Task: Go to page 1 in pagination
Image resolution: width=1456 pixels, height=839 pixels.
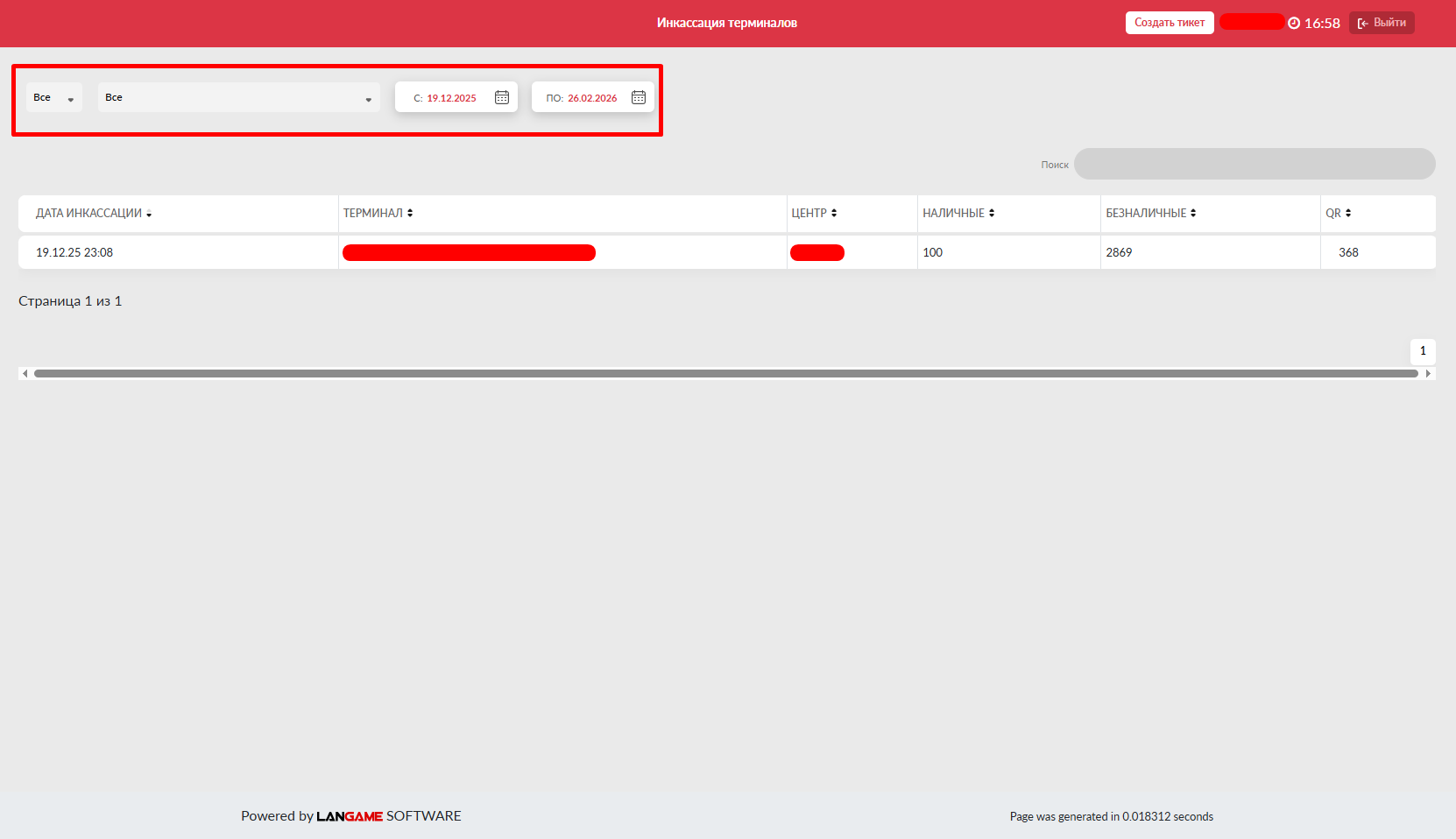Action: click(x=1422, y=350)
